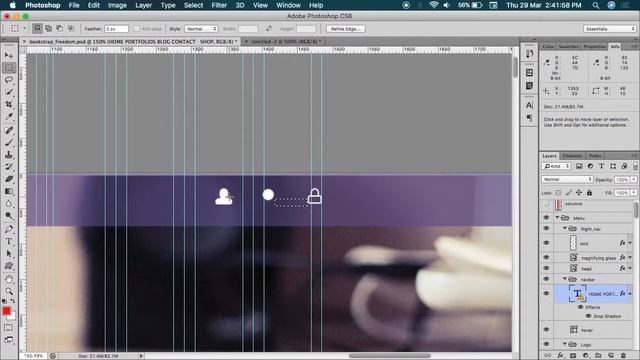Collapse the Right_nav group triangle
Viewport: 640px width, 360px height.
pos(564,229)
